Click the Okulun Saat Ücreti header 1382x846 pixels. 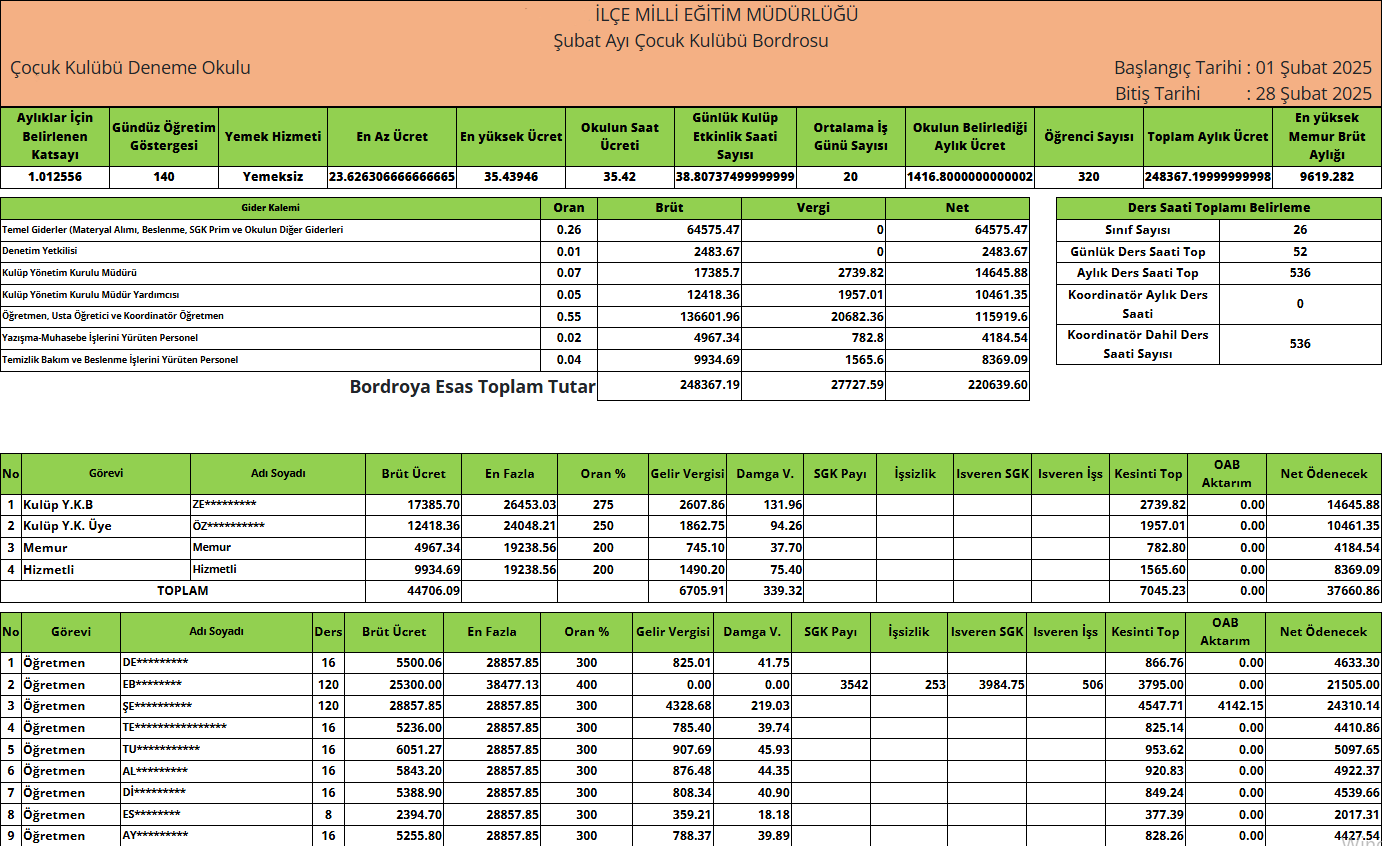(x=620, y=137)
